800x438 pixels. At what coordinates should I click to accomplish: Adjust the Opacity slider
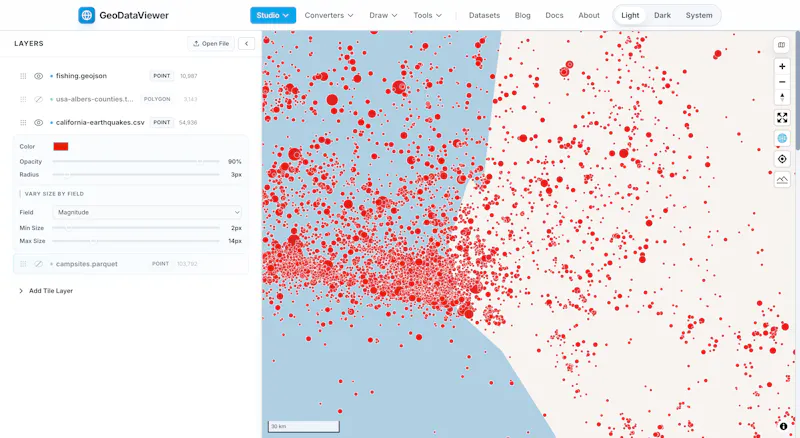136,161
